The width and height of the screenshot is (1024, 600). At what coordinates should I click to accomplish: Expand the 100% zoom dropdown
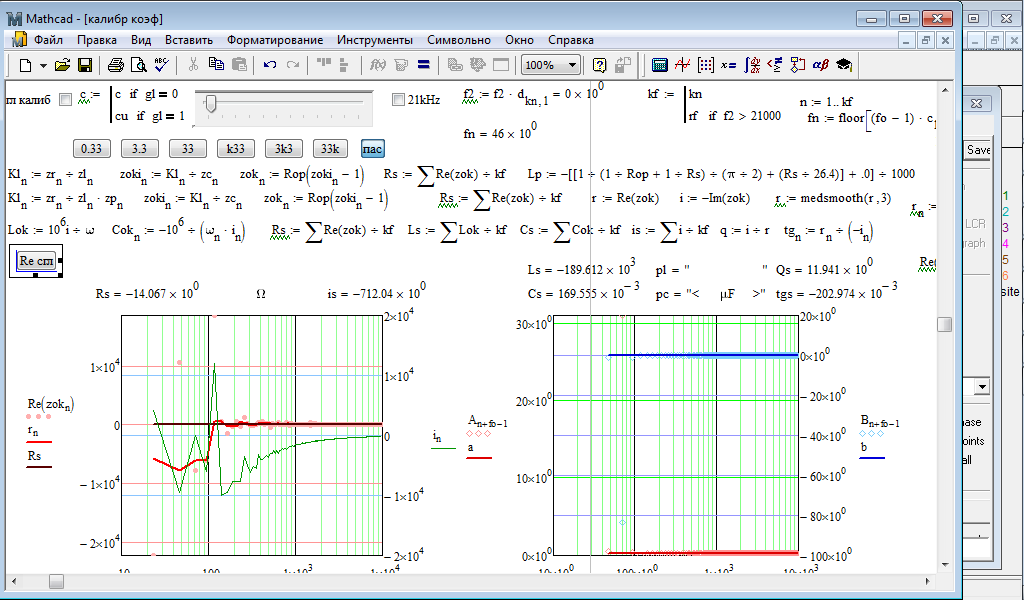click(572, 65)
